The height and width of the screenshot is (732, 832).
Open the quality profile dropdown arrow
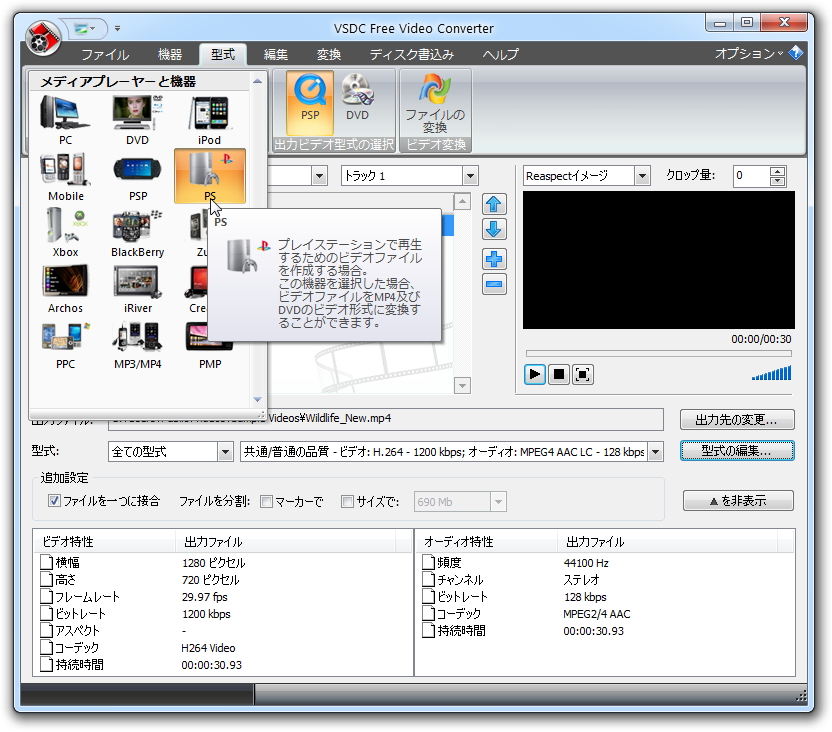pos(656,452)
